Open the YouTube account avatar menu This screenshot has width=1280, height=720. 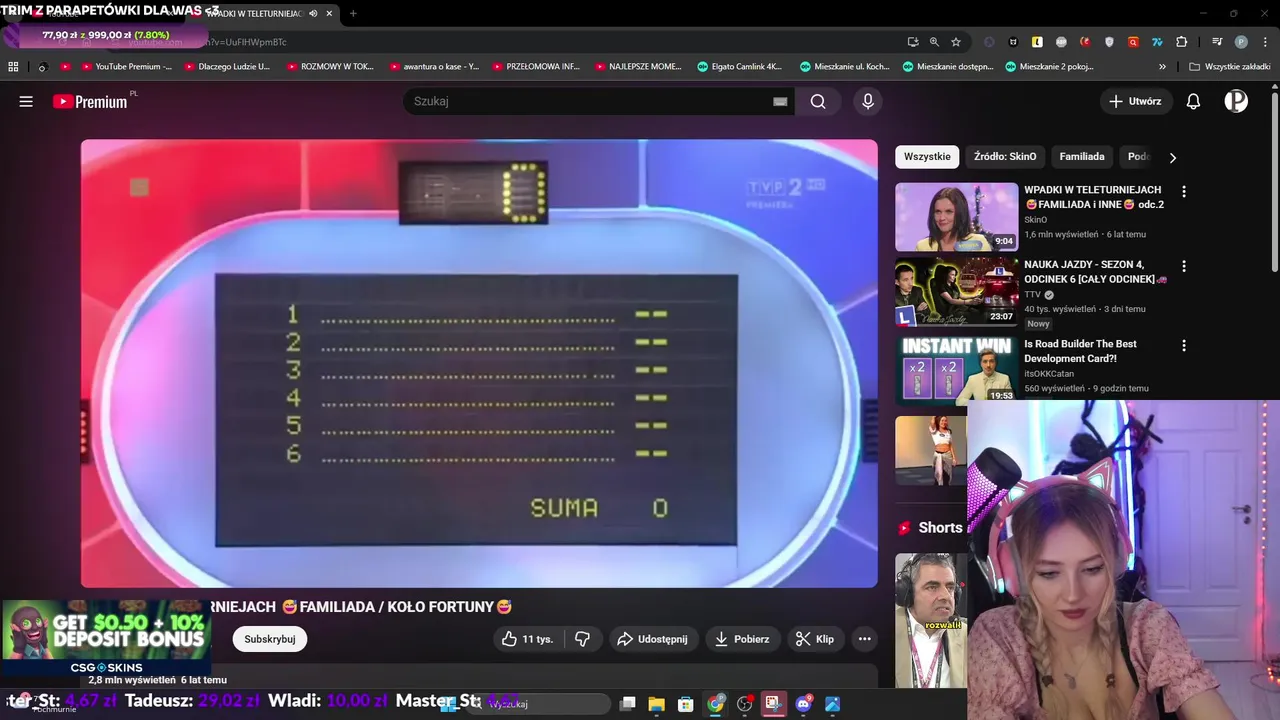coord(1236,101)
